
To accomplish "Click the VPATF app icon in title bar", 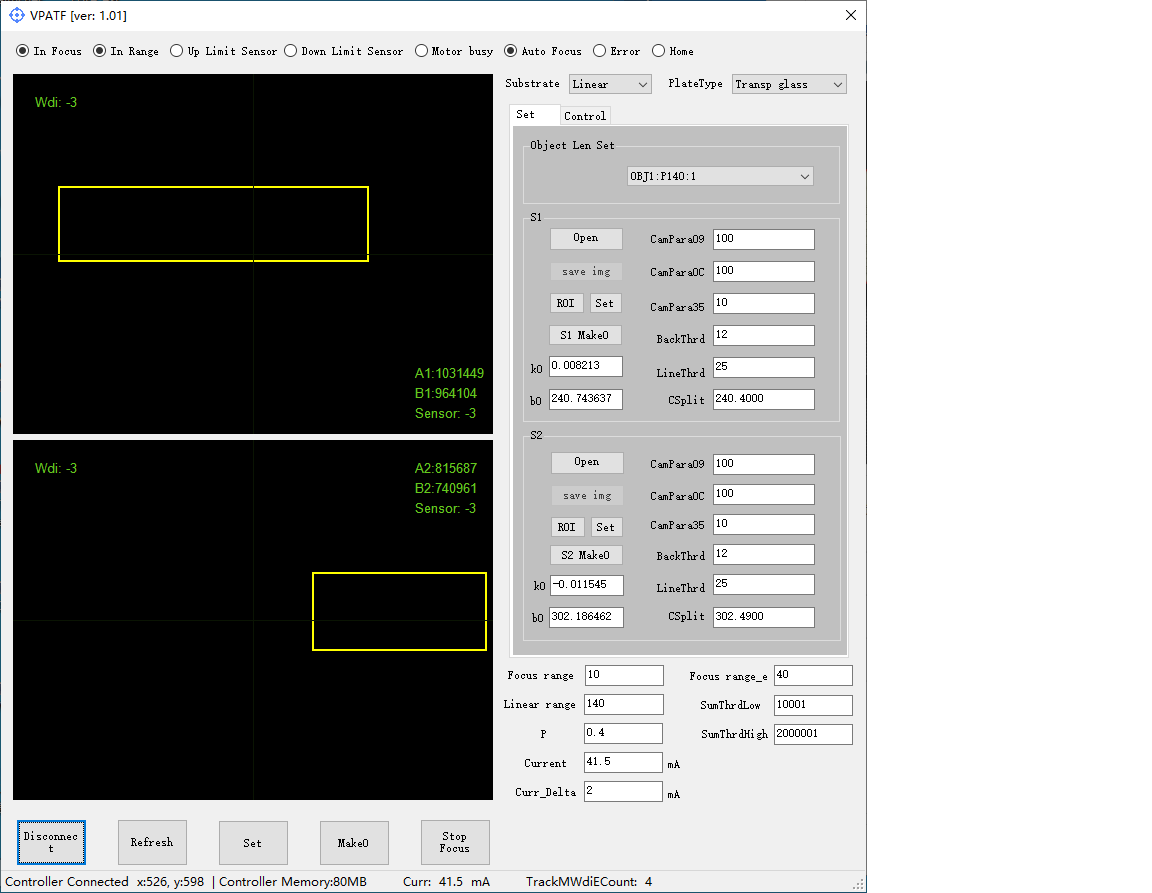I will click(x=16, y=15).
